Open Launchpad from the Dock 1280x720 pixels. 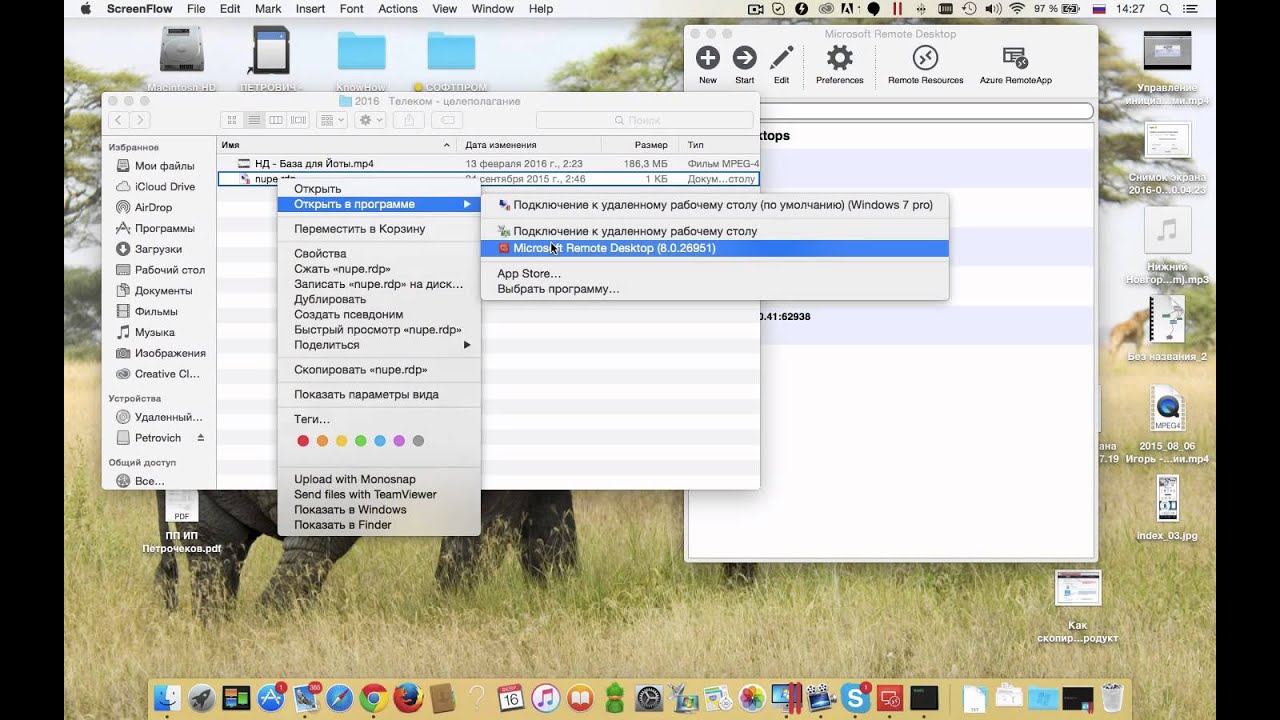[x=201, y=698]
